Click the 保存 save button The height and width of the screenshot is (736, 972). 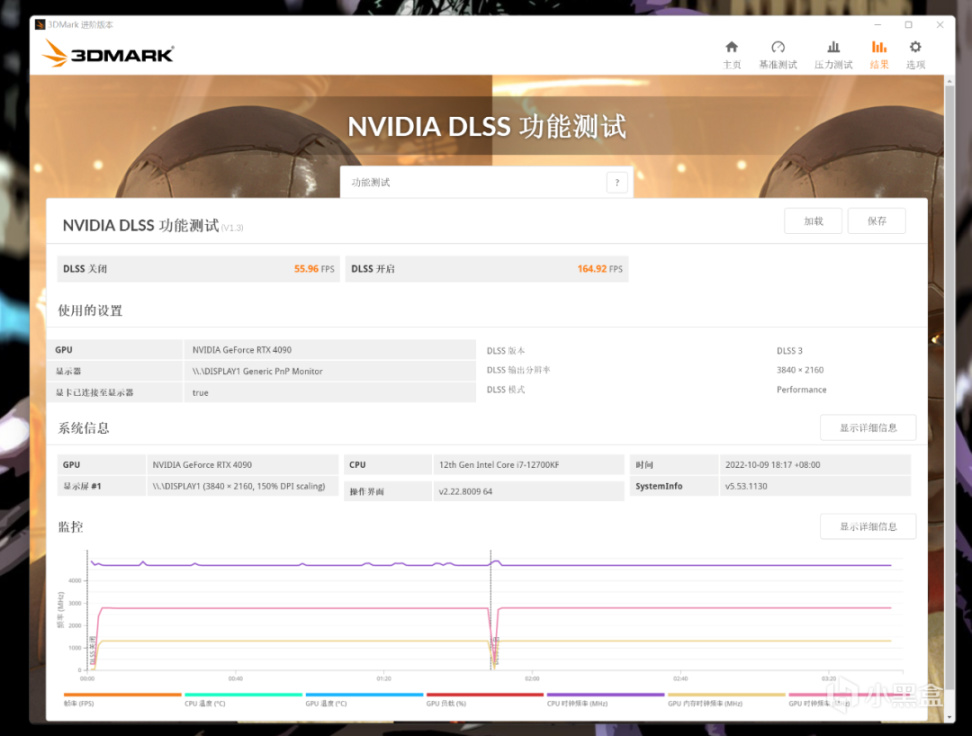coord(877,221)
